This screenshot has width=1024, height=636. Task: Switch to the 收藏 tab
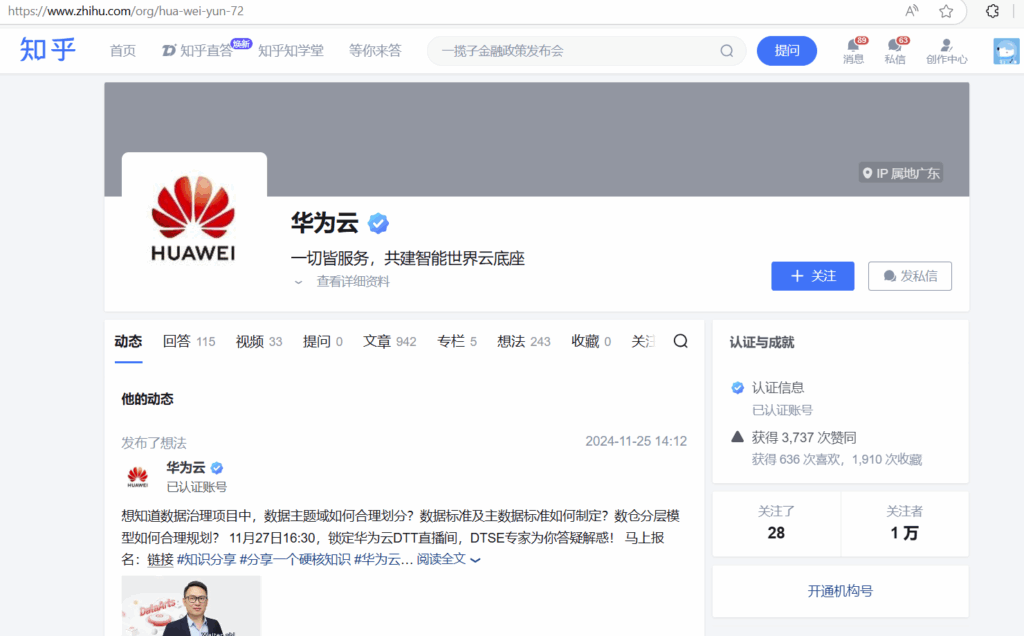click(591, 342)
